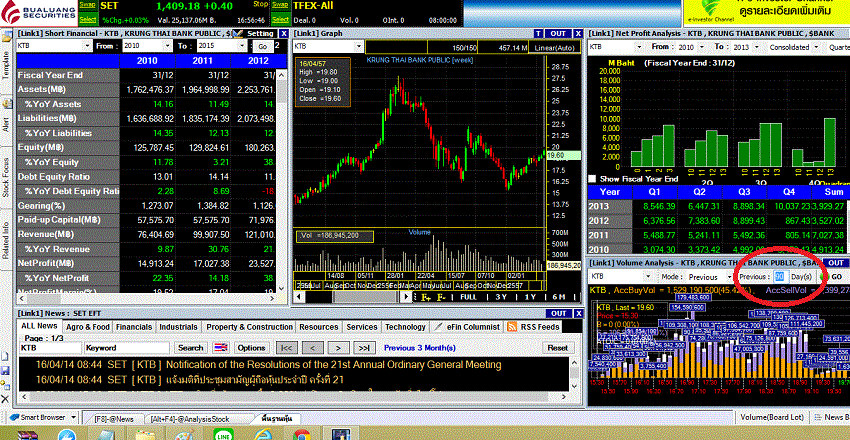Open the KTB symbol dropdown in Short Financial
Image resolution: width=850 pixels, height=440 pixels.
click(88, 46)
